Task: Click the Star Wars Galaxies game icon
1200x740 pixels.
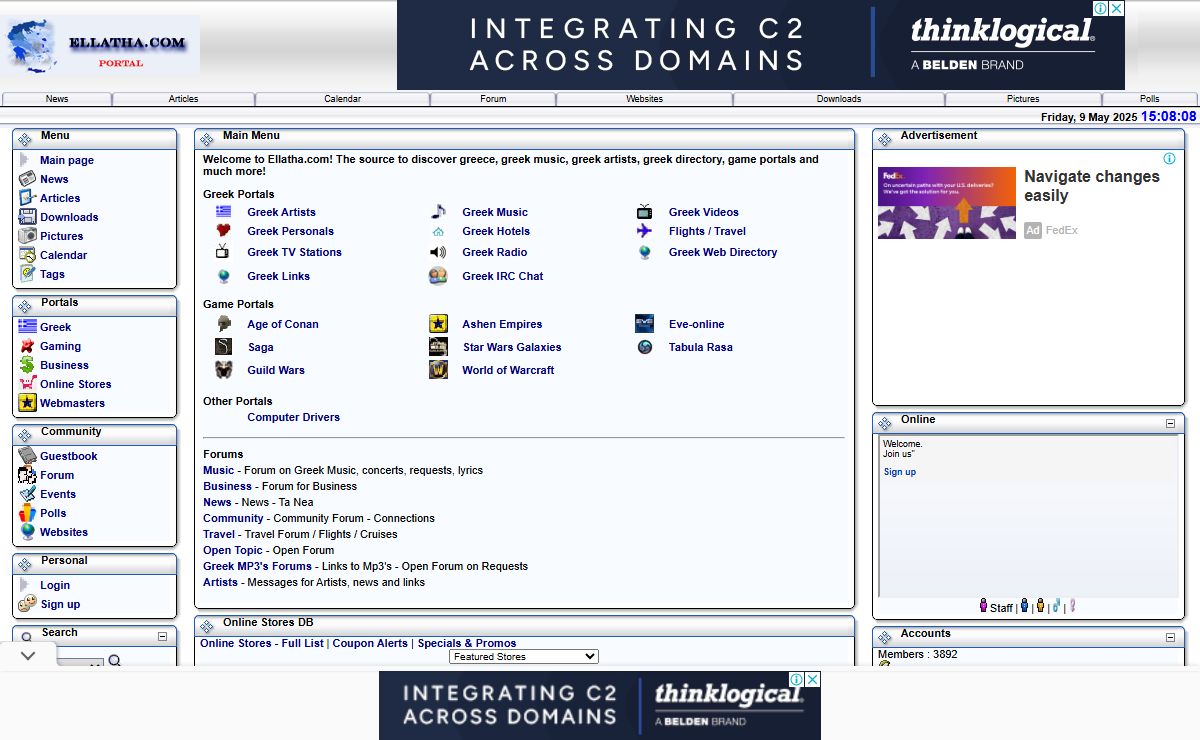Action: click(x=438, y=347)
